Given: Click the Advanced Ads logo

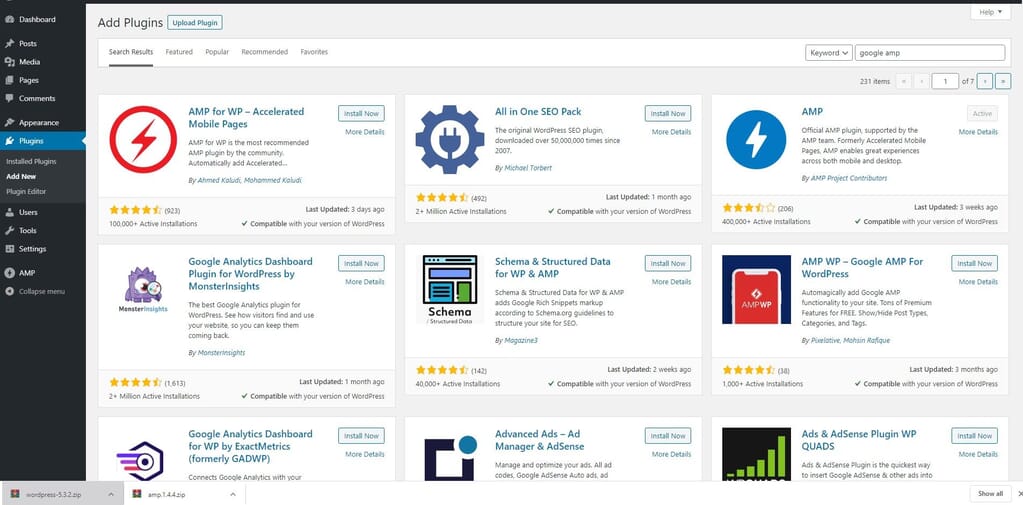Looking at the screenshot, I should pyautogui.click(x=450, y=458).
